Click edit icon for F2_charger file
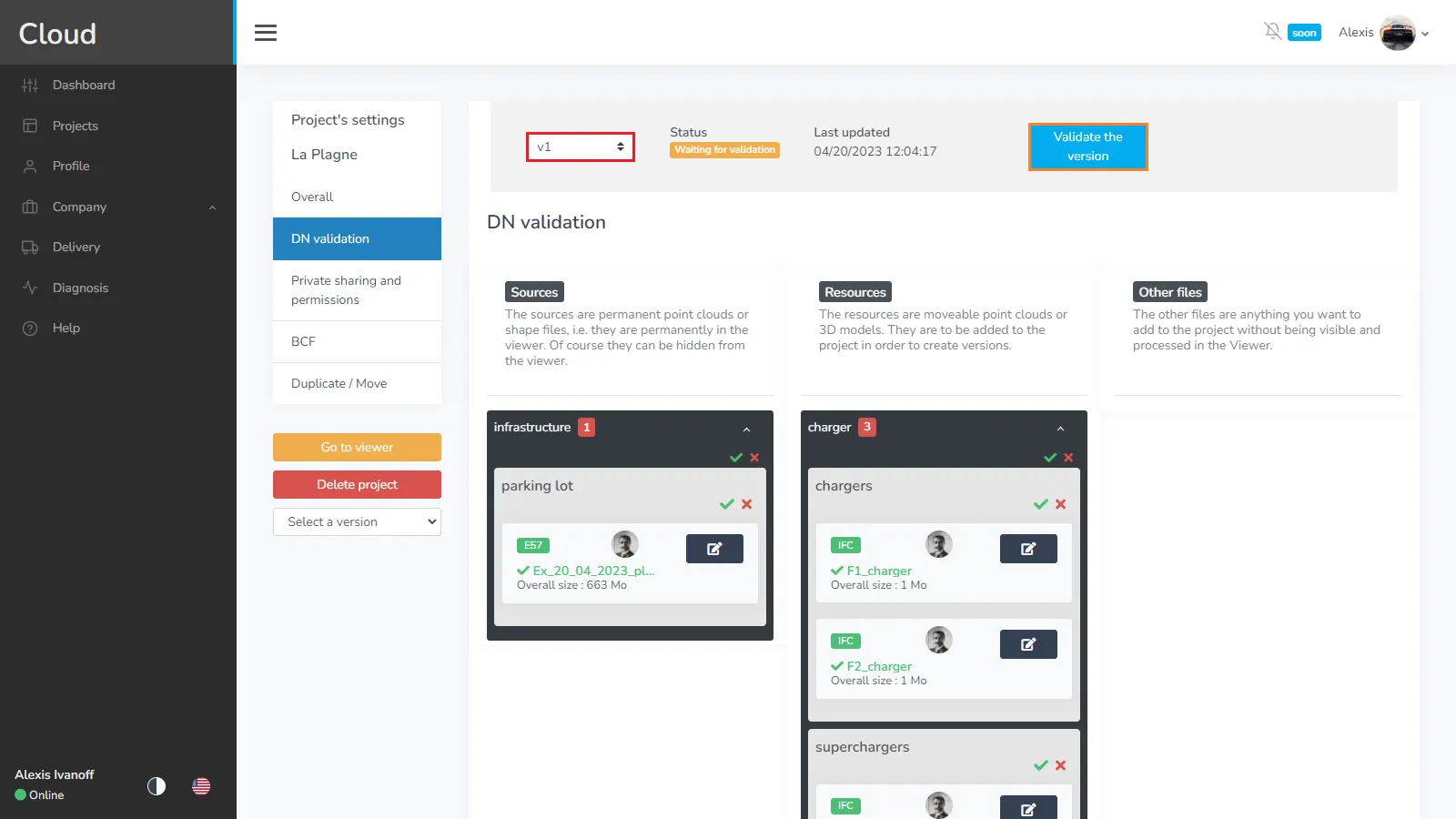 1028,644
